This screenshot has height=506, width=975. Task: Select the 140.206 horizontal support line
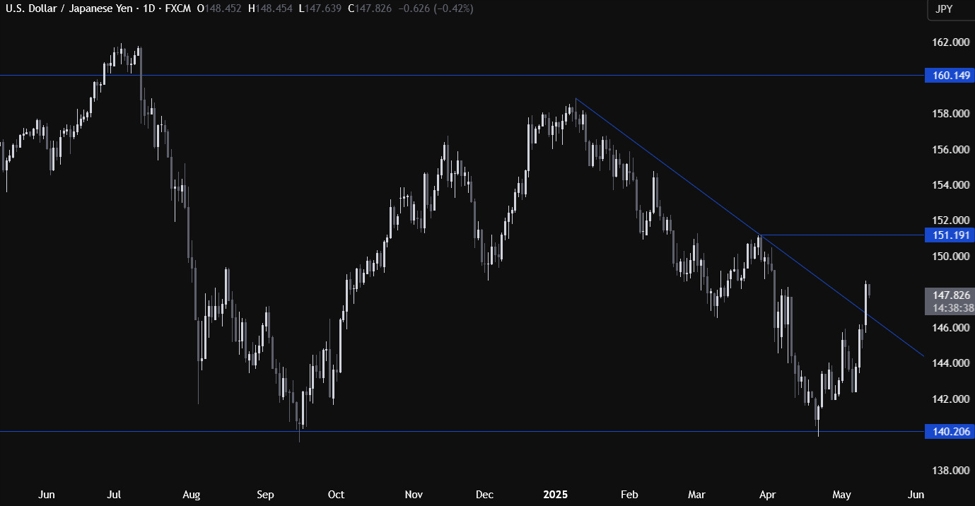click(463, 431)
